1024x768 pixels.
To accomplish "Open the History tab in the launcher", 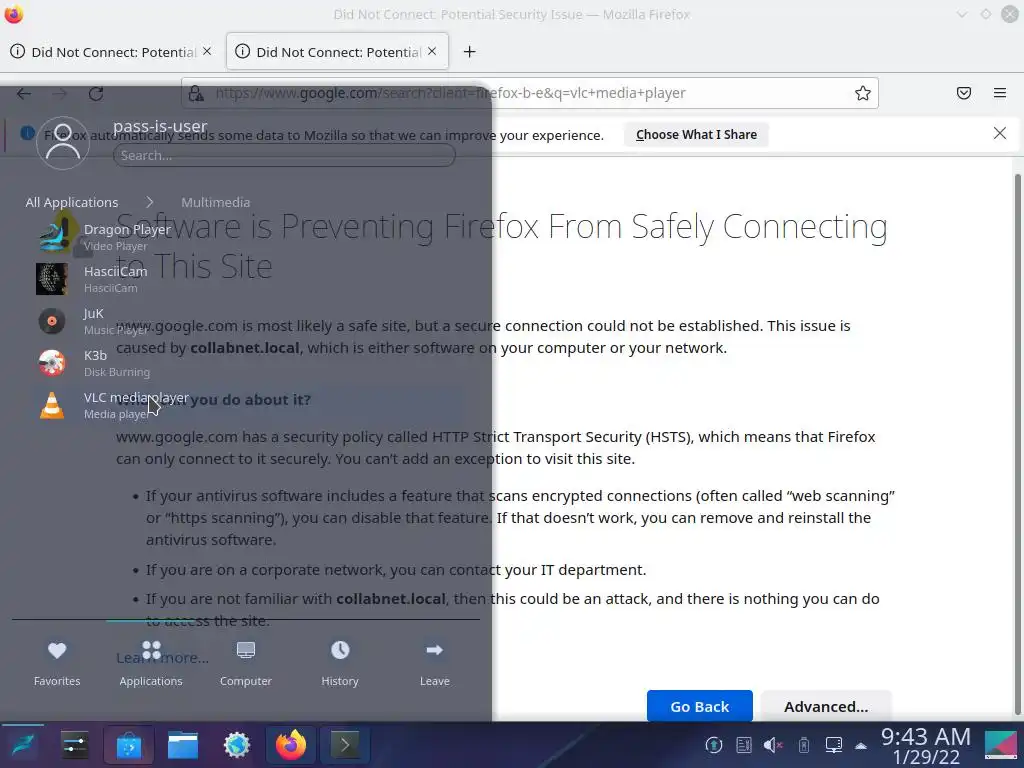I will coord(340,663).
